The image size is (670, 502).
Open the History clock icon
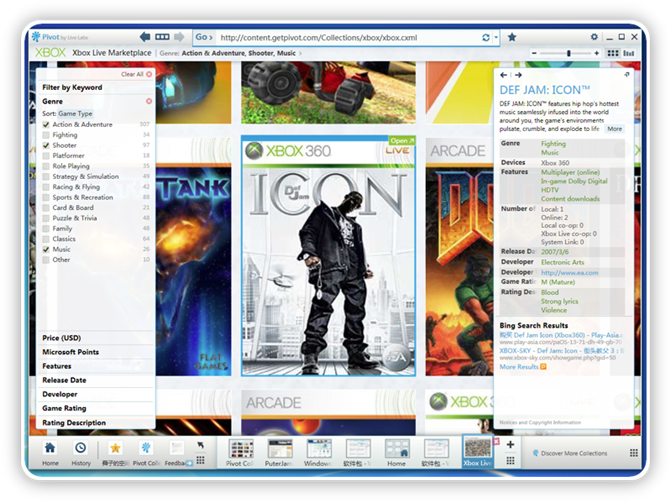80,451
